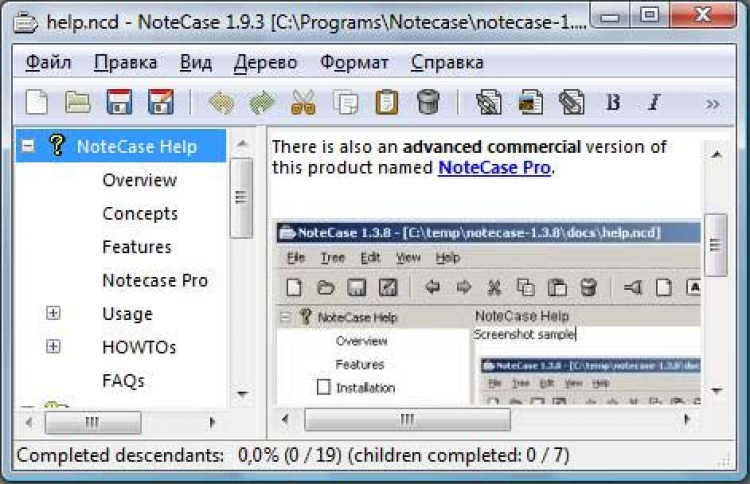
Task: Open the Справка menu
Action: pyautogui.click(x=447, y=63)
